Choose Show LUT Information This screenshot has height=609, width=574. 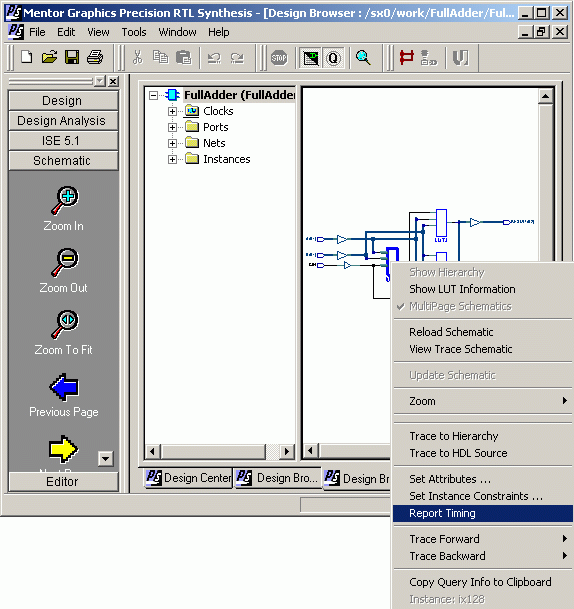coord(483,289)
